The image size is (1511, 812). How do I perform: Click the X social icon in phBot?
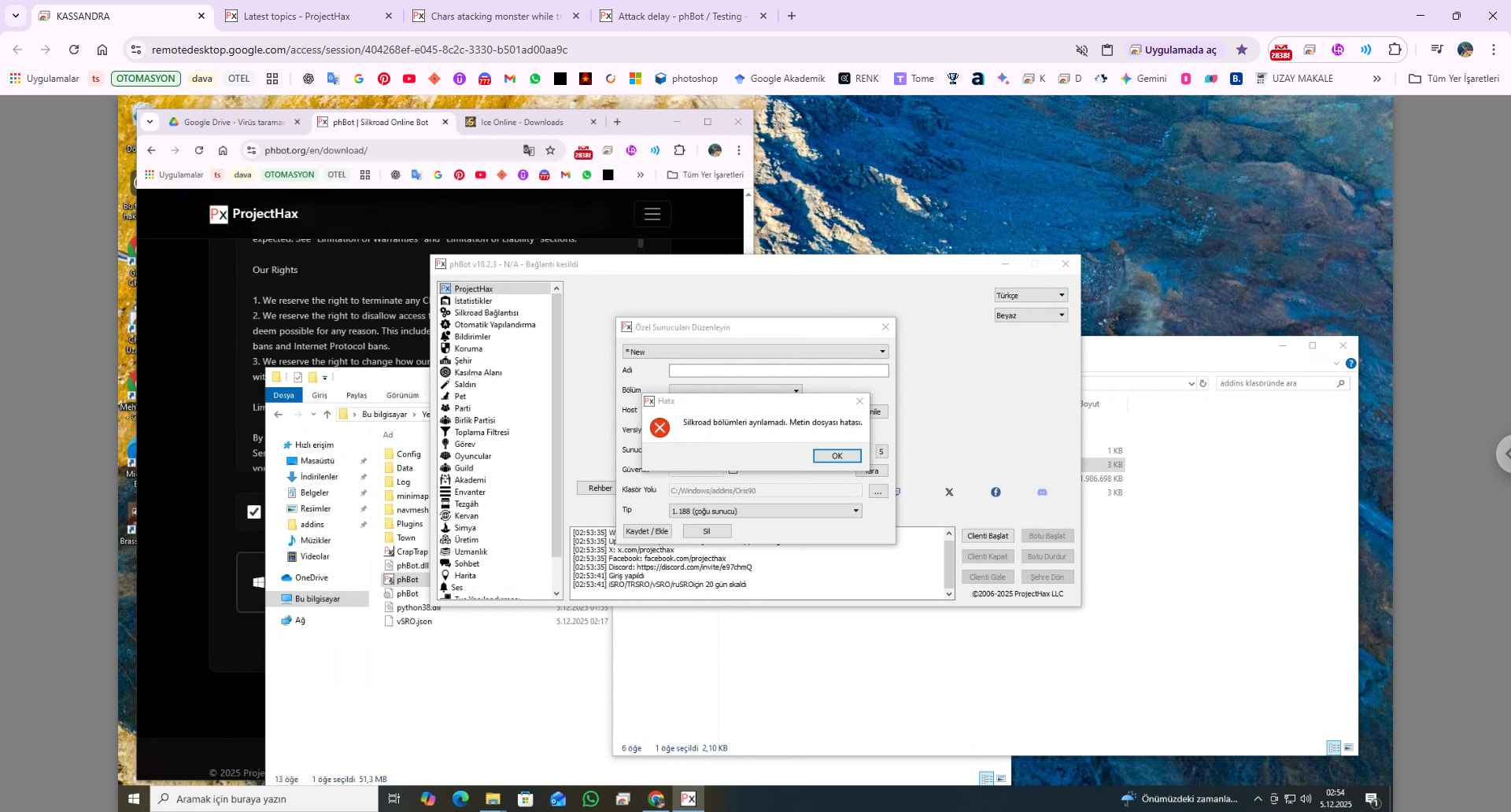(949, 493)
